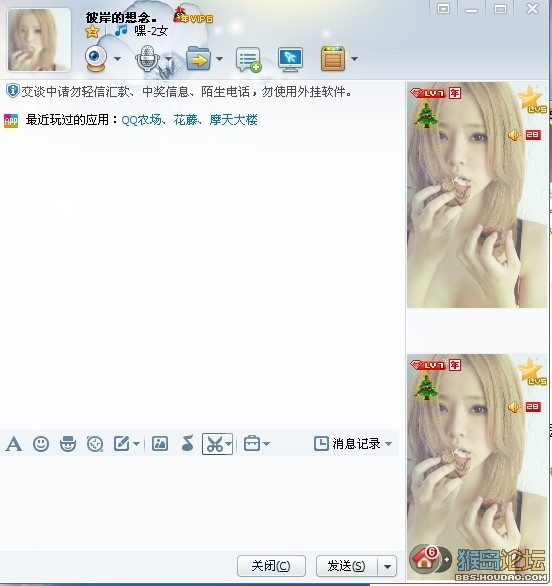Click the music note status icon
The width and height of the screenshot is (552, 586).
click(x=121, y=31)
